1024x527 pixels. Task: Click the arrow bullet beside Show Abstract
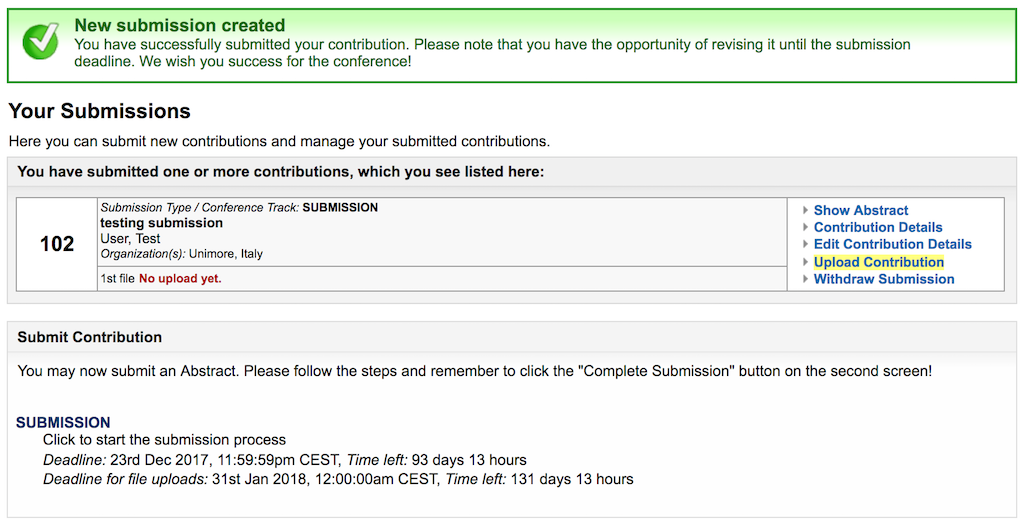pyautogui.click(x=805, y=210)
